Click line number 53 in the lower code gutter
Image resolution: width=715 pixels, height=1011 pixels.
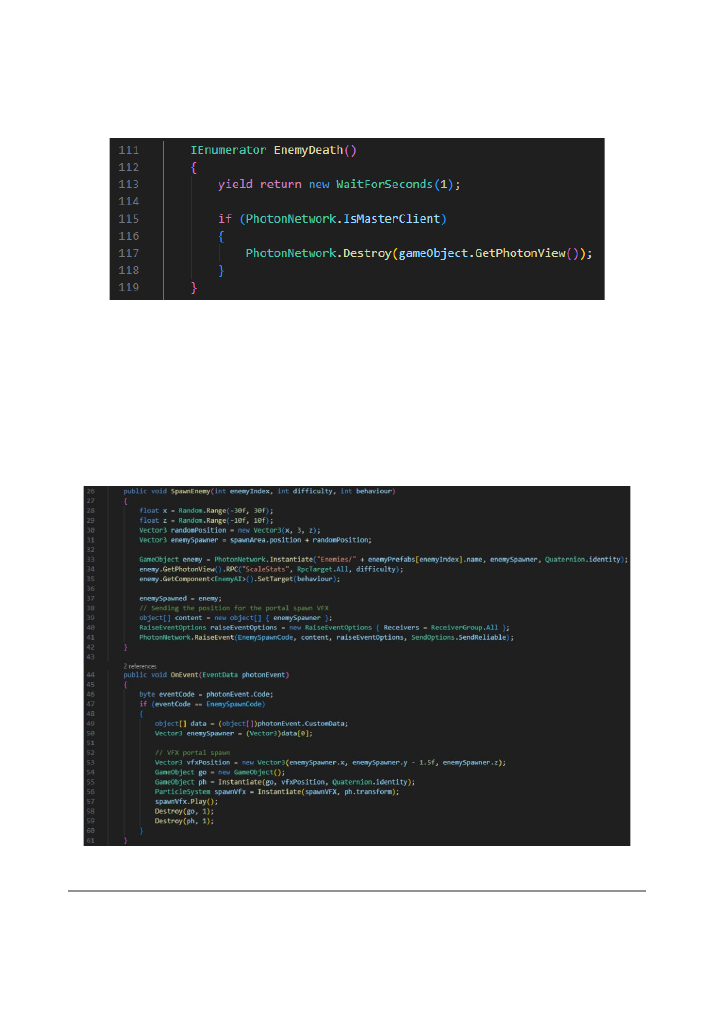pos(90,762)
